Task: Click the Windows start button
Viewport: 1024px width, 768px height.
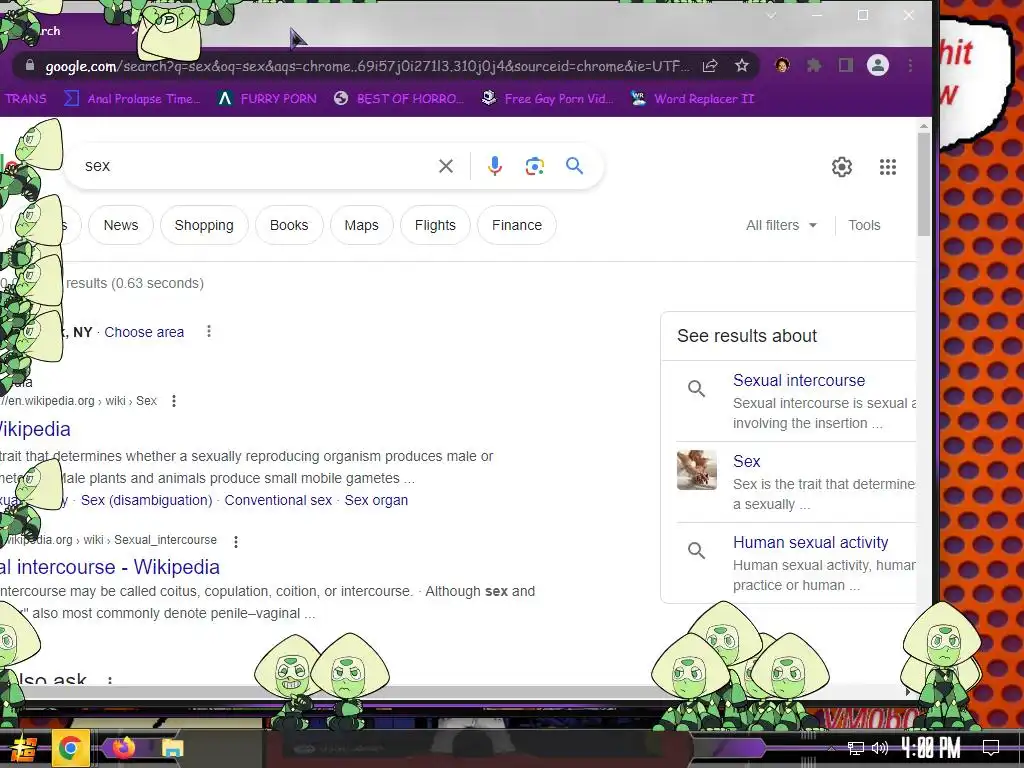Action: click(24, 749)
